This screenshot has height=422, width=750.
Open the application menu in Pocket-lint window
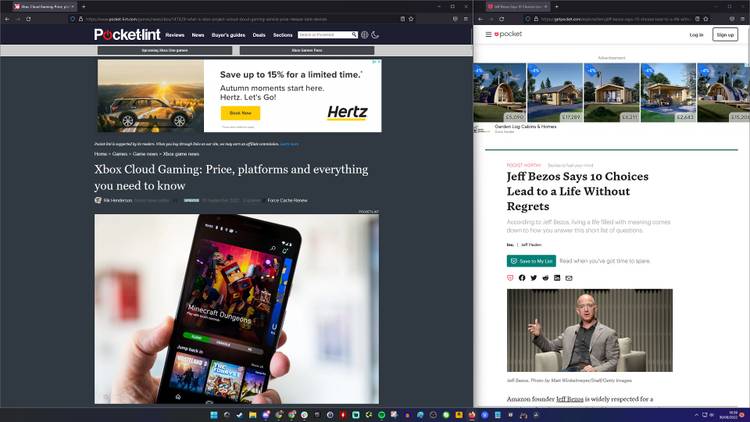(x=465, y=19)
